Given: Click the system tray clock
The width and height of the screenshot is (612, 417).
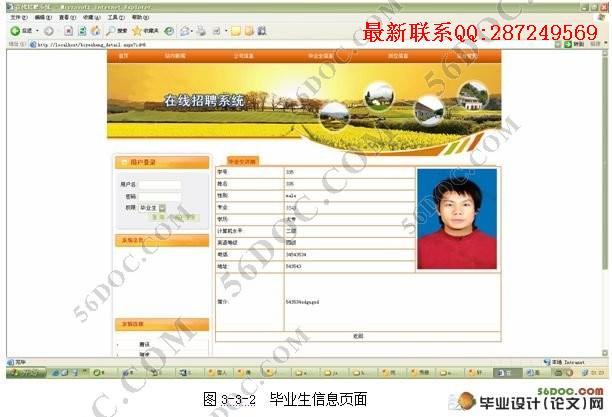Looking at the screenshot, I should click(x=598, y=373).
